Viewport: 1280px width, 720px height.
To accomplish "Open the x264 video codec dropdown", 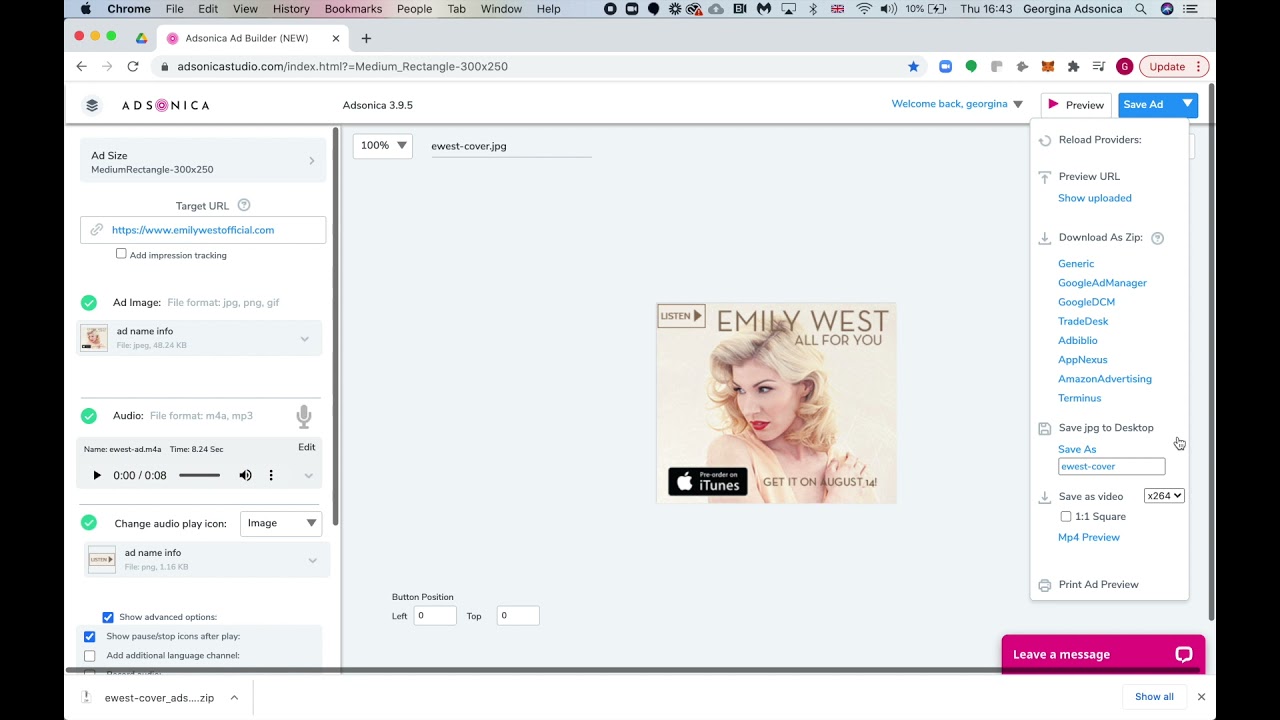I will 1165,496.
